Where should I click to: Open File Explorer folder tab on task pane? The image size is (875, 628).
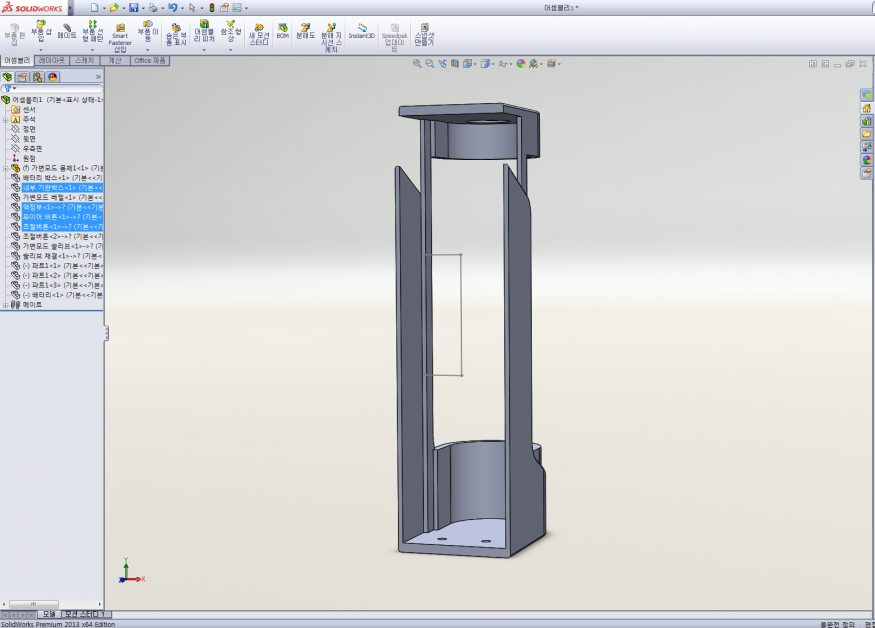click(866, 134)
